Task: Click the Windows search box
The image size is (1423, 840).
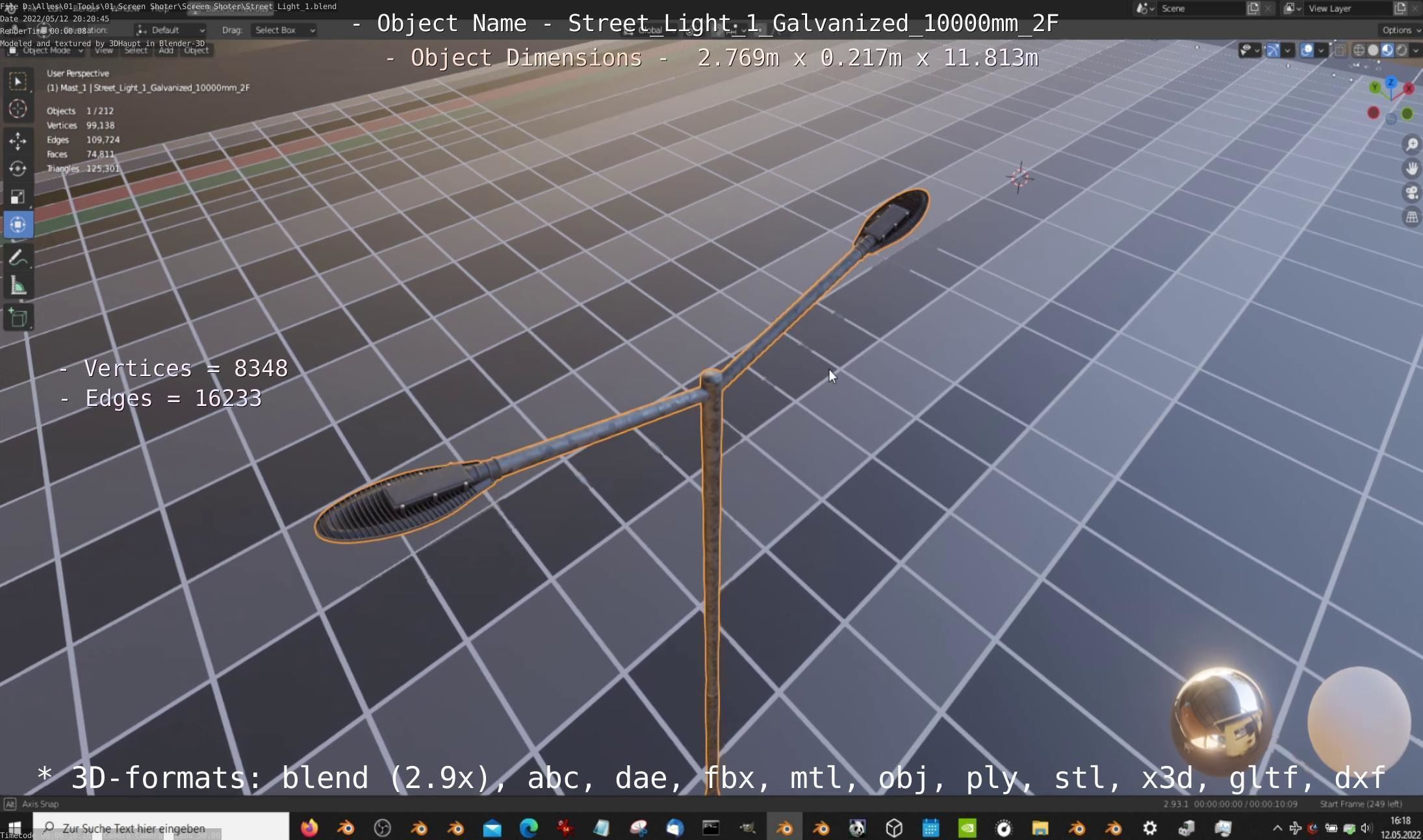Action: pos(161,828)
